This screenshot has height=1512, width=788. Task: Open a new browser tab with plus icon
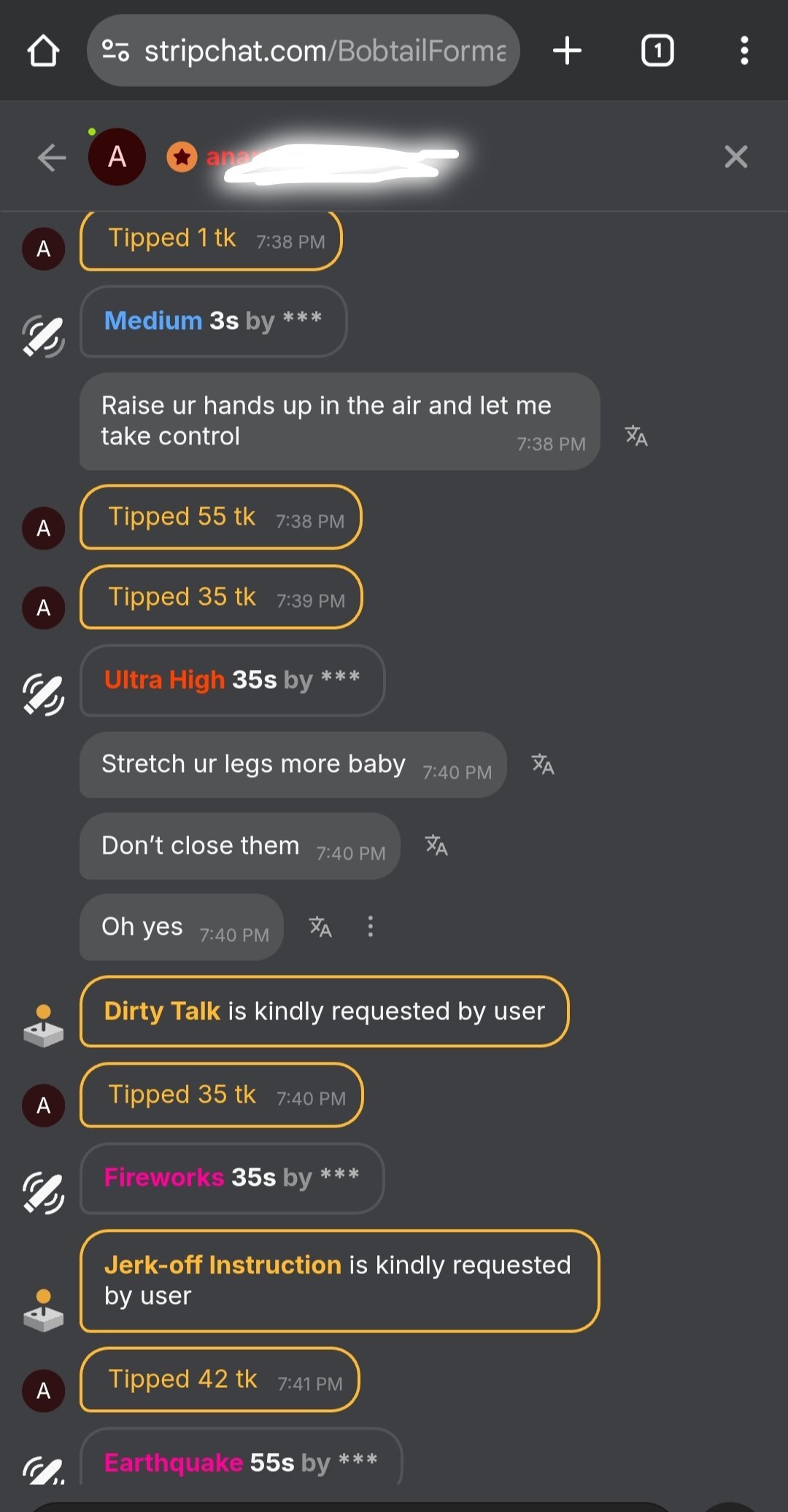coord(567,51)
